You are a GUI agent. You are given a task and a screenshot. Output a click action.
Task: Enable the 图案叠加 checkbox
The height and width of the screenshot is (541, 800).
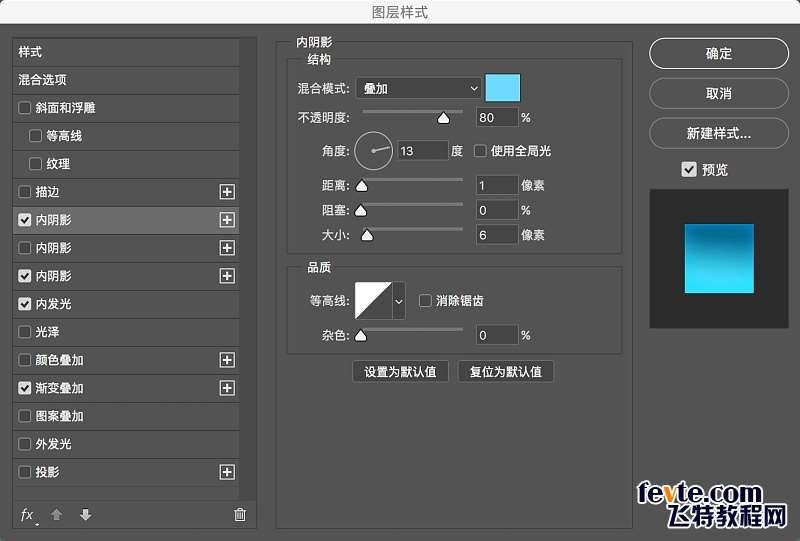[24, 416]
